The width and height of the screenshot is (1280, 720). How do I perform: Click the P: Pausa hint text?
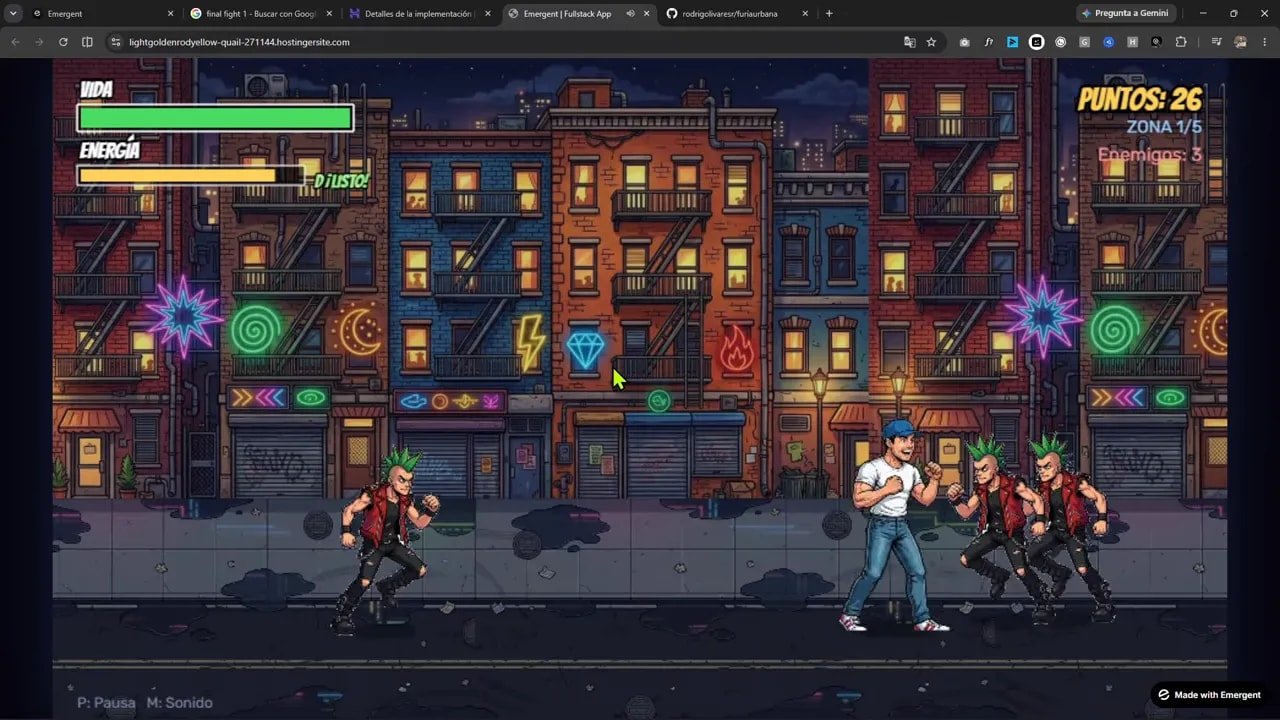click(x=106, y=703)
